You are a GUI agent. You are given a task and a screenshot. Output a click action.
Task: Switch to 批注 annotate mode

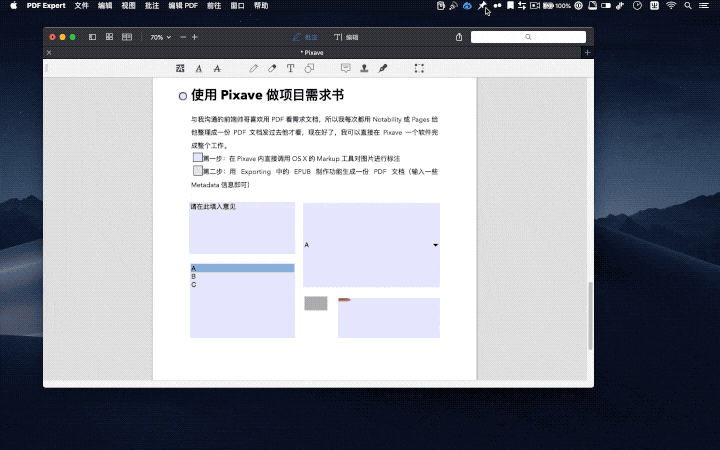[305, 37]
